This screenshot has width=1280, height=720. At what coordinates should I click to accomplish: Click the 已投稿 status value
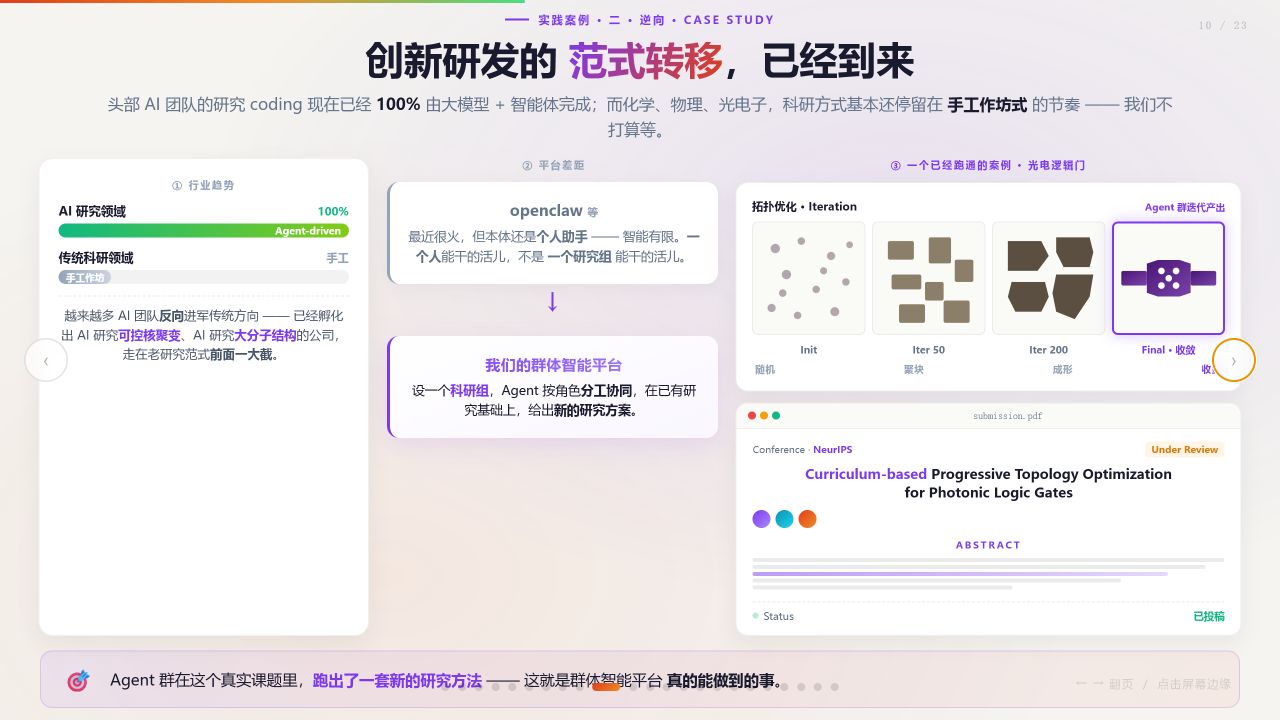[x=1209, y=616]
